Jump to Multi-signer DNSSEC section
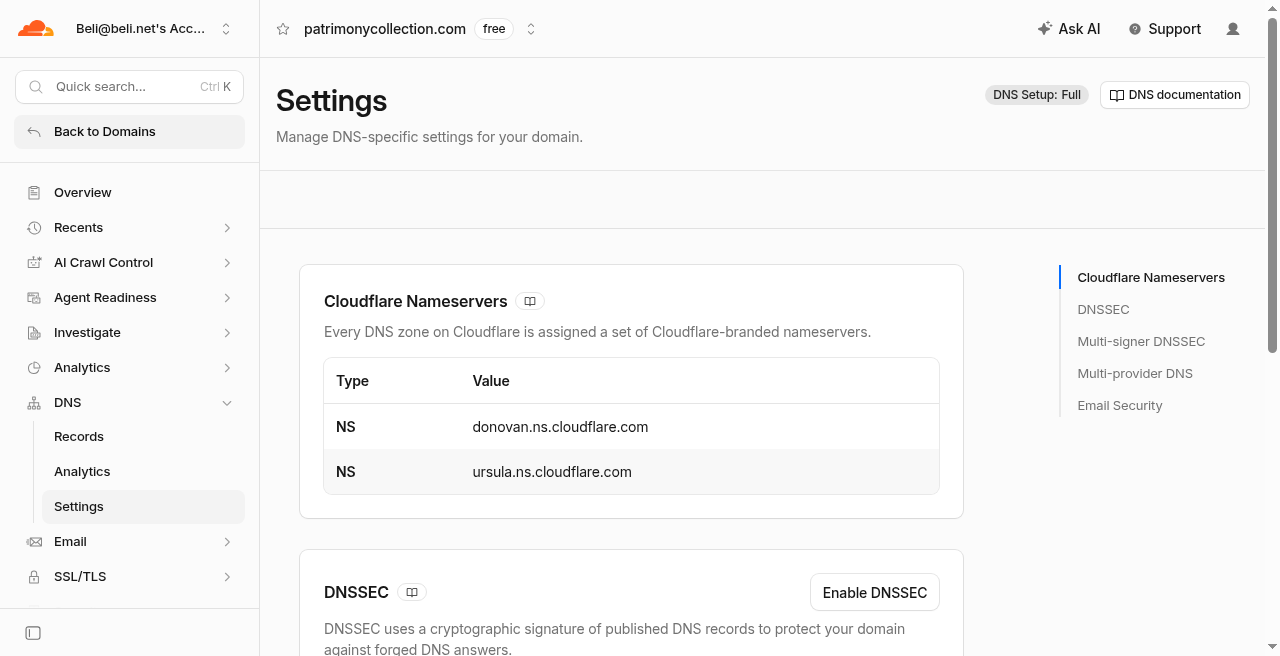This screenshot has width=1280, height=656. tap(1141, 342)
